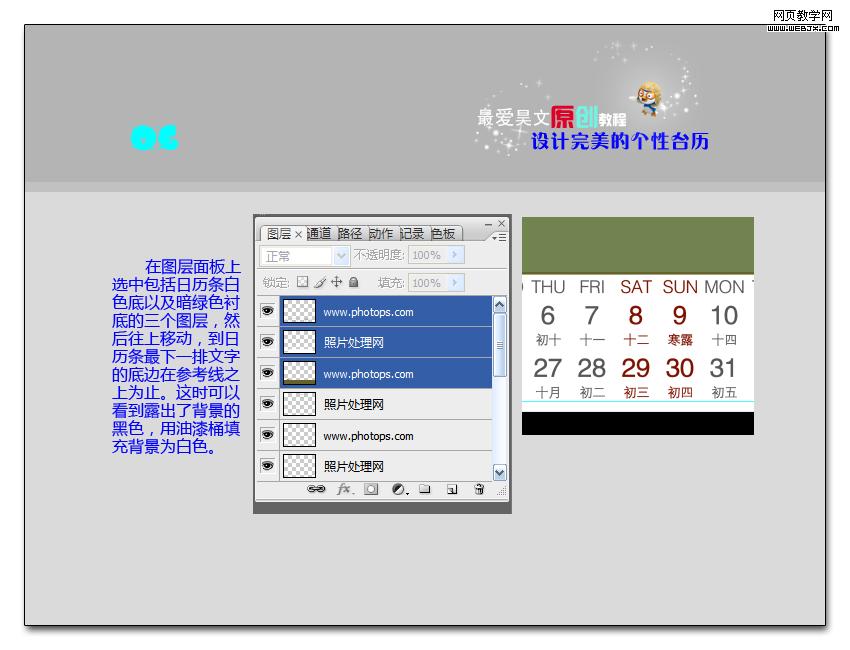Toggle lock image pixels brush icon
This screenshot has height=650, width=850.
tap(320, 282)
